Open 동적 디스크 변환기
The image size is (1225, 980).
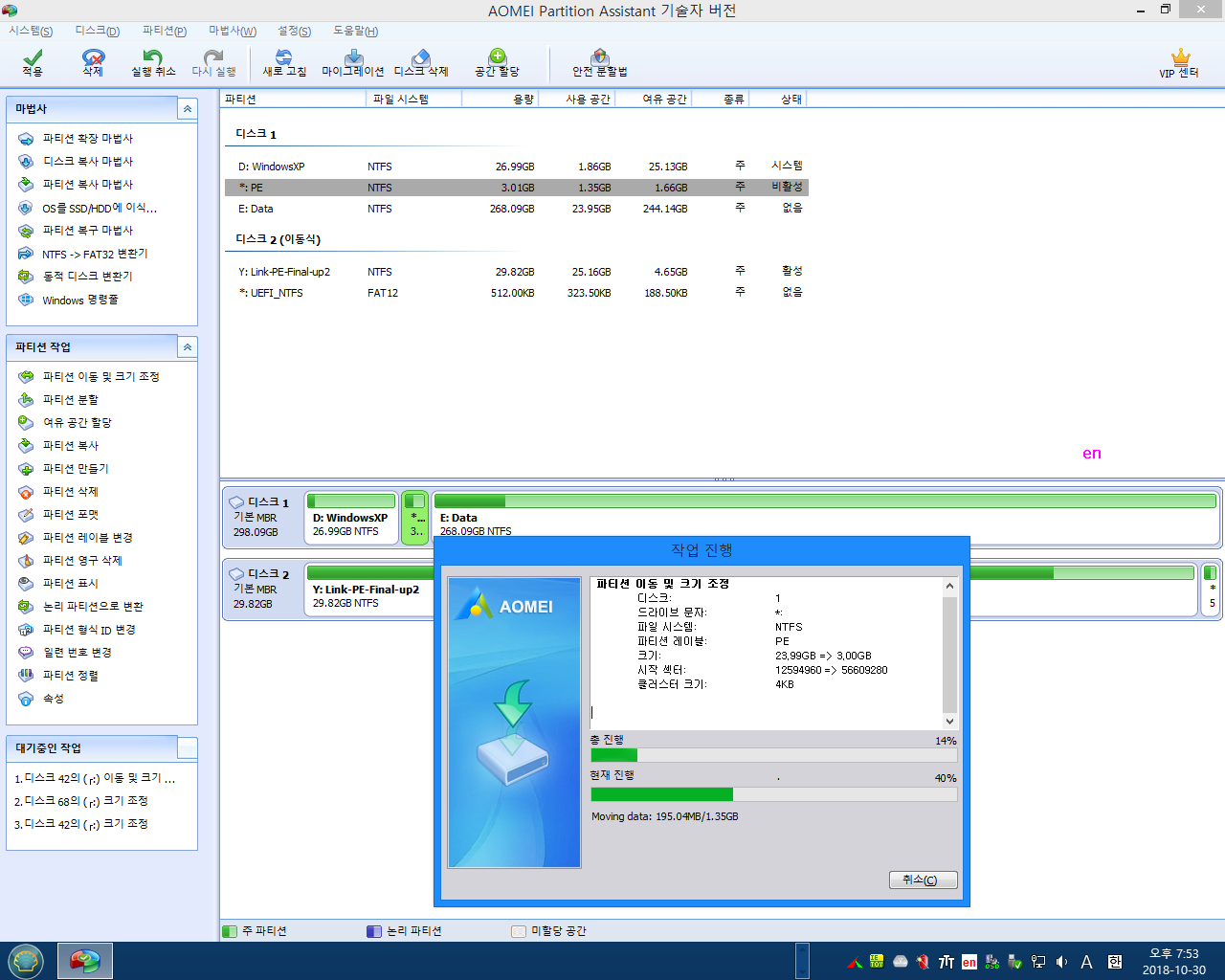click(x=87, y=277)
